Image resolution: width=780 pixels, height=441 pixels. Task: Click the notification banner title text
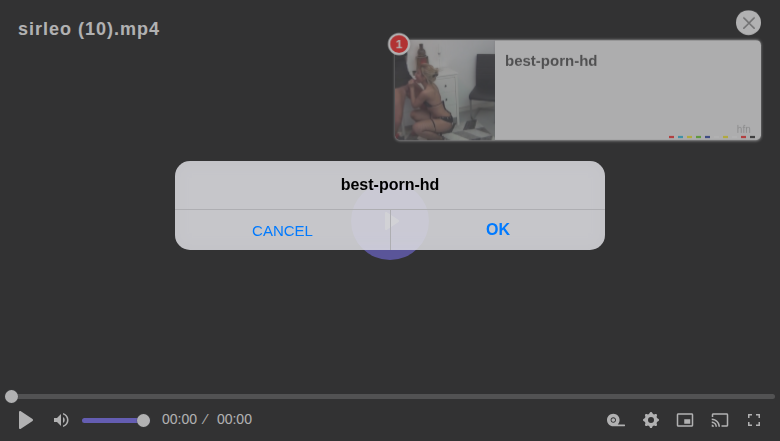point(551,61)
